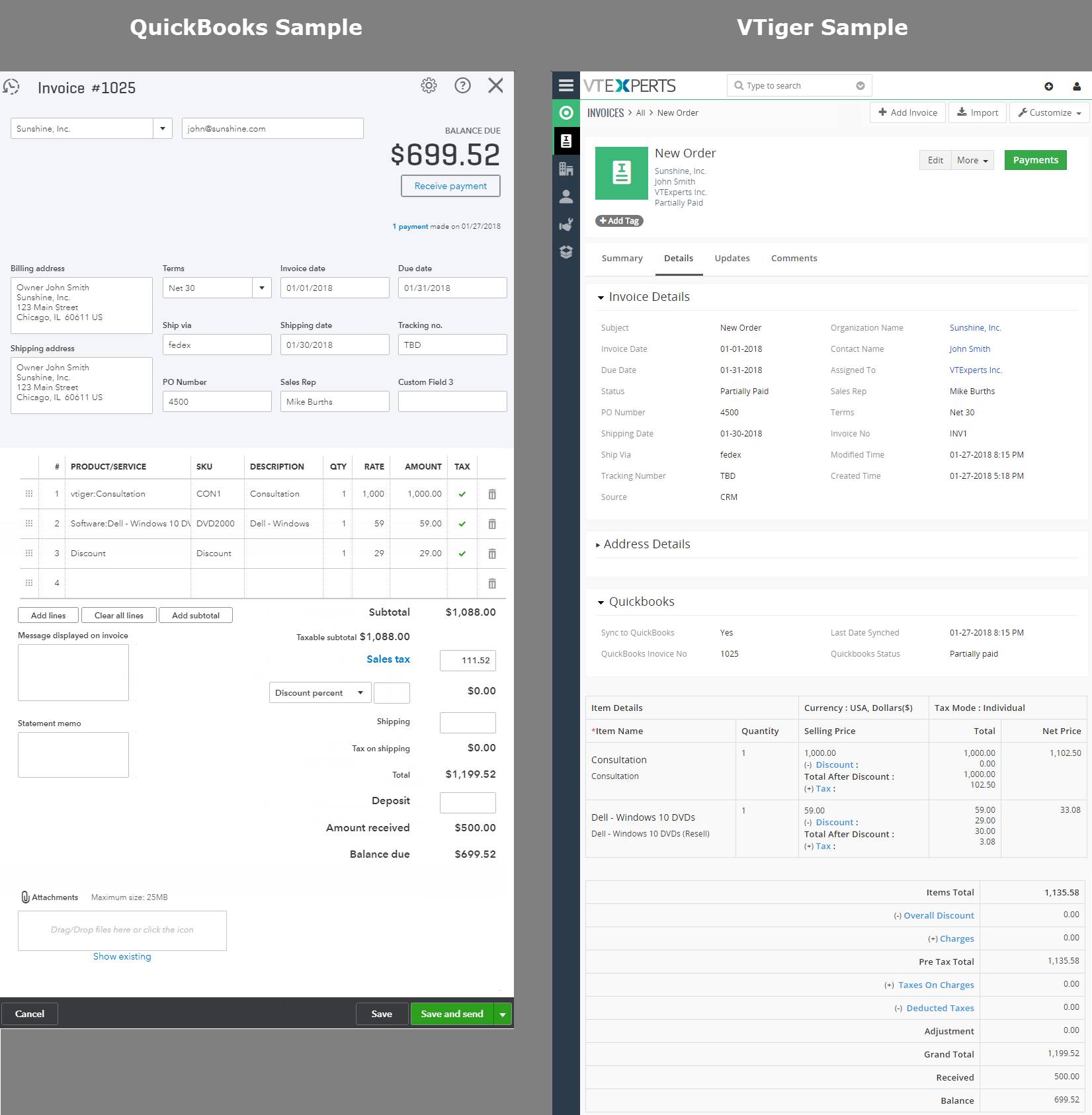Open VTiger user profile icon

(x=1077, y=87)
